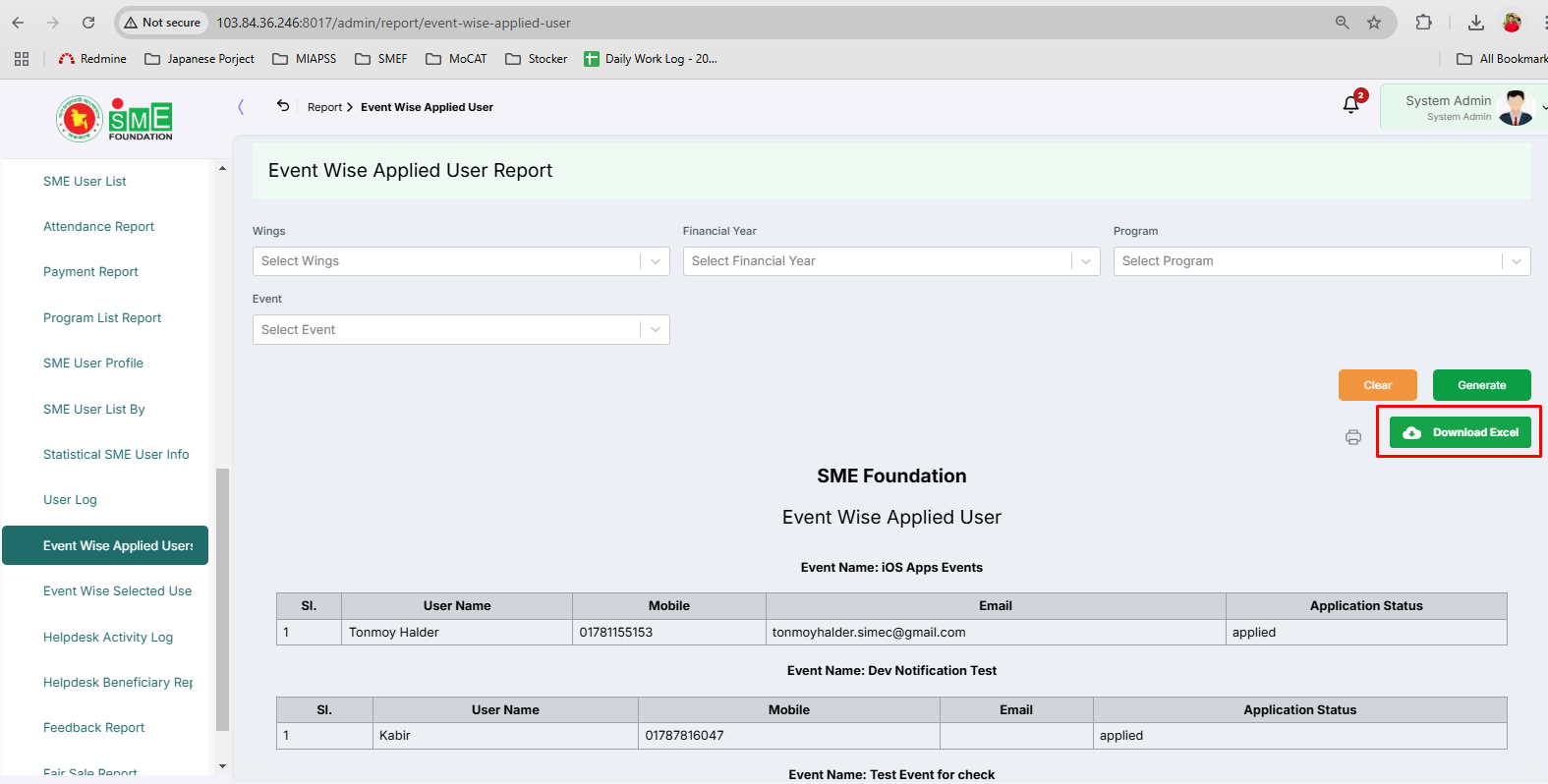
Task: Click the System Admin avatar picture
Action: [x=1516, y=108]
